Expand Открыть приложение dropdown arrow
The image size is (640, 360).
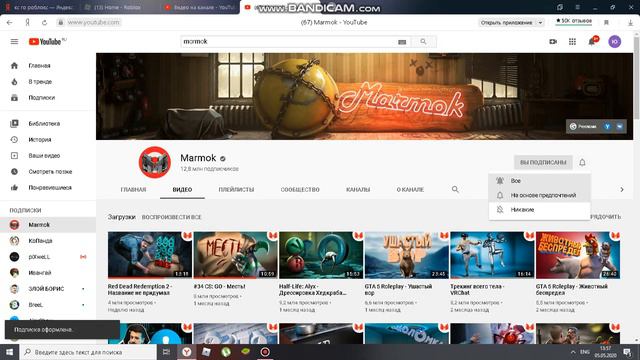pyautogui.click(x=540, y=23)
